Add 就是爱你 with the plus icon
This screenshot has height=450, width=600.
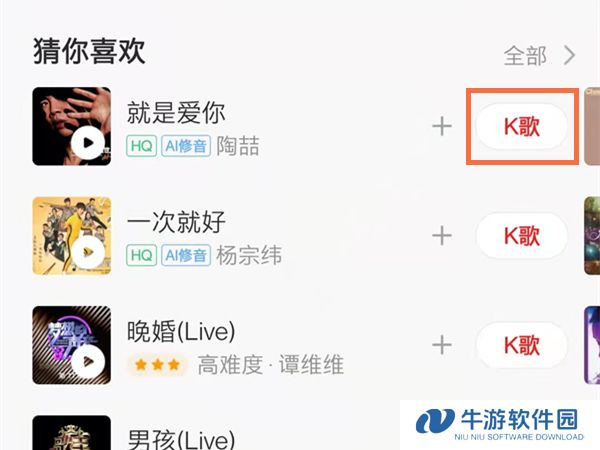[x=442, y=127]
